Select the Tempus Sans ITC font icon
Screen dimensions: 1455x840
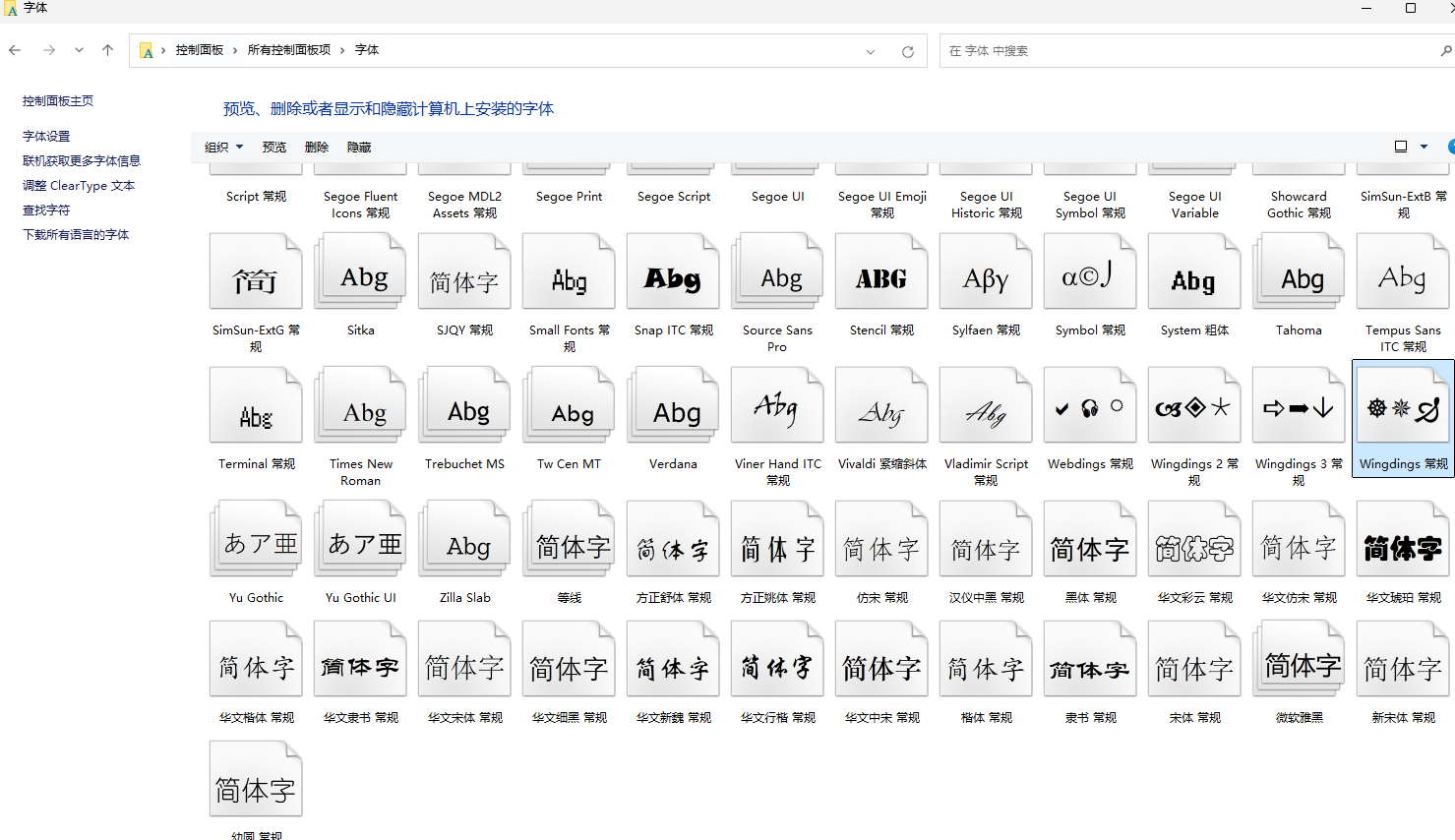coord(1402,273)
